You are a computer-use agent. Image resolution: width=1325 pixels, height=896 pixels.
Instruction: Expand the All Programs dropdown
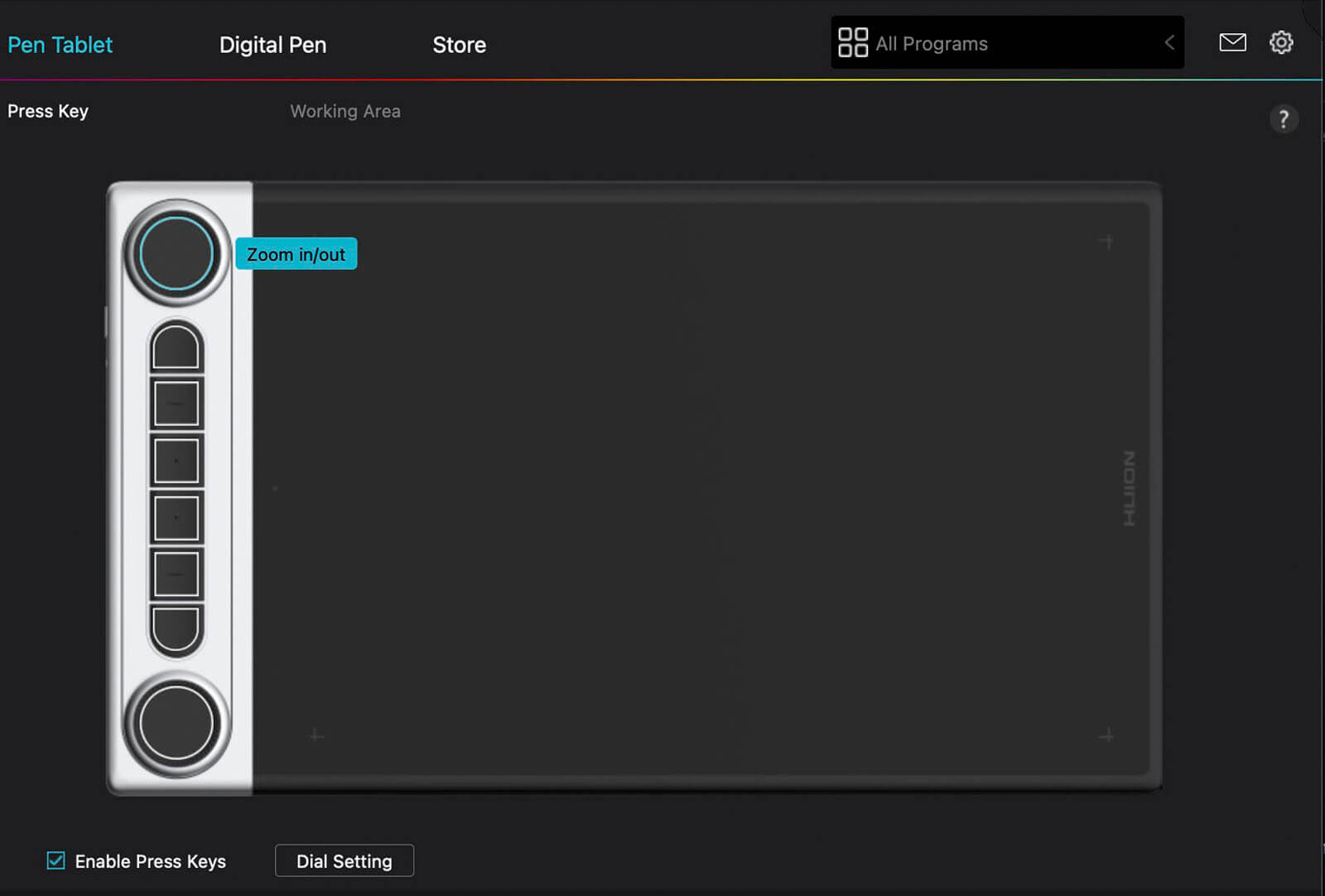click(1006, 43)
